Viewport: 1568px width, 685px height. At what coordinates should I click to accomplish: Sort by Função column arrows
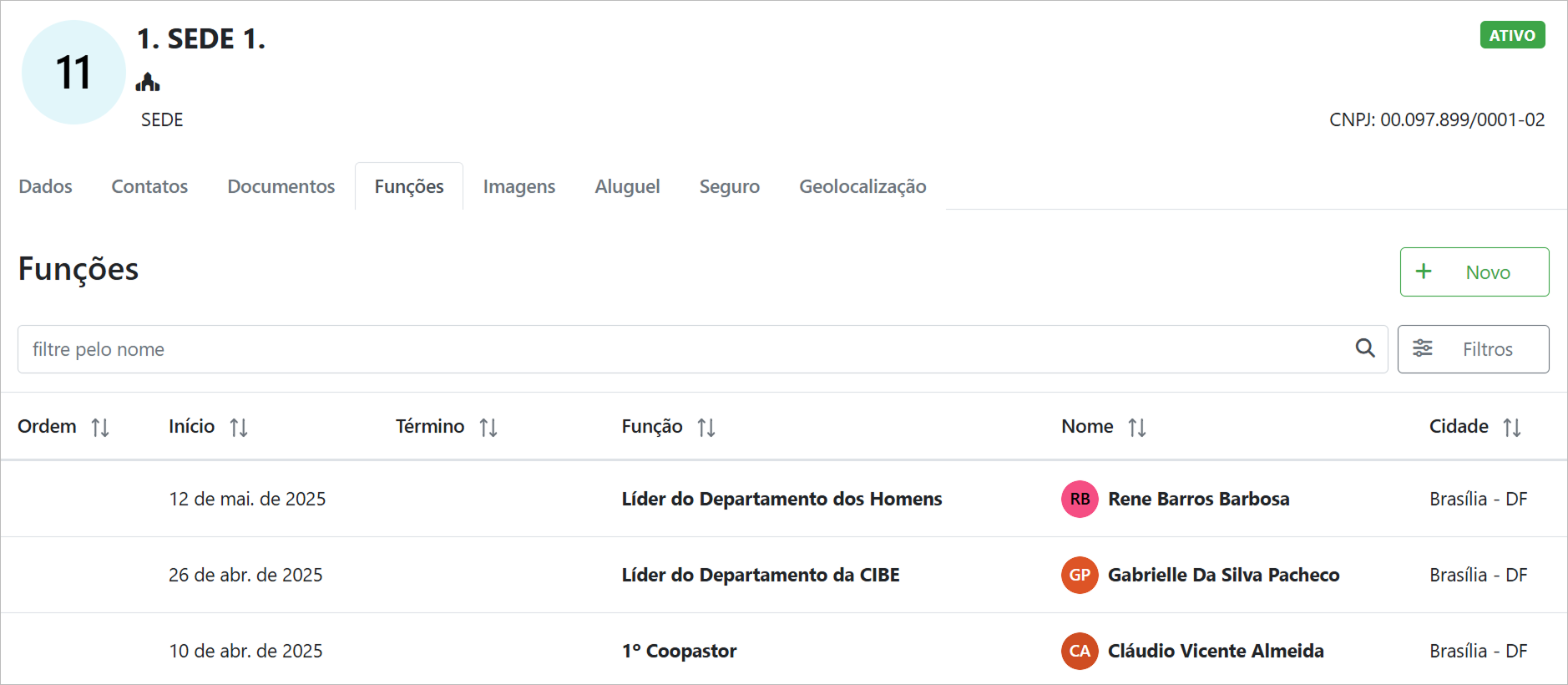(x=706, y=428)
